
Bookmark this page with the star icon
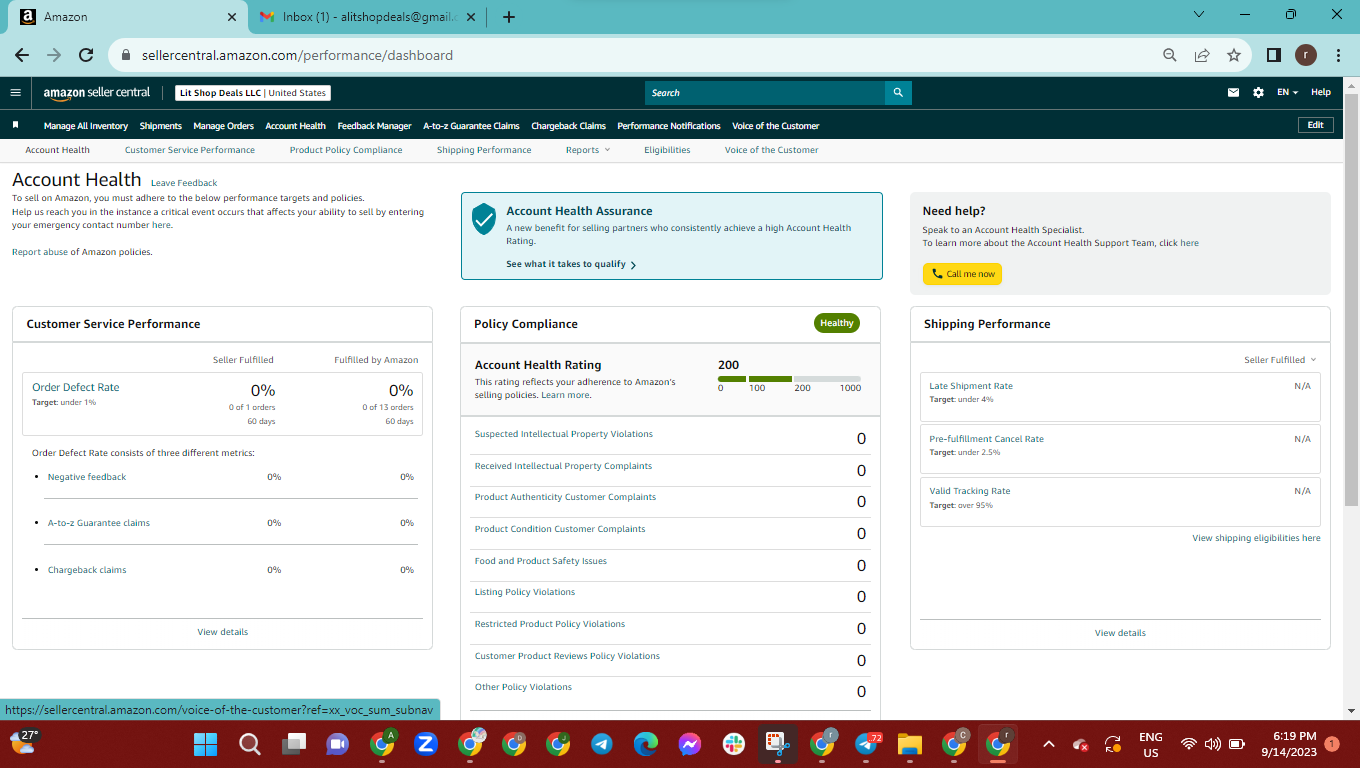(1234, 55)
